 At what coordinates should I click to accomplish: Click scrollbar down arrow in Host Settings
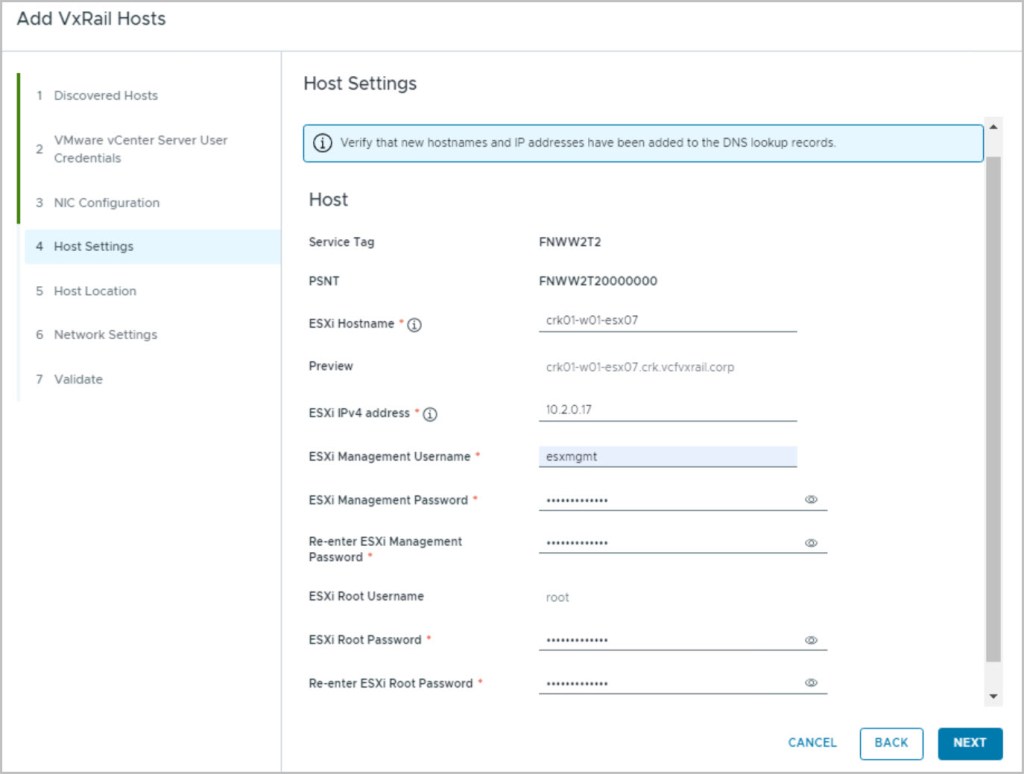coord(993,695)
